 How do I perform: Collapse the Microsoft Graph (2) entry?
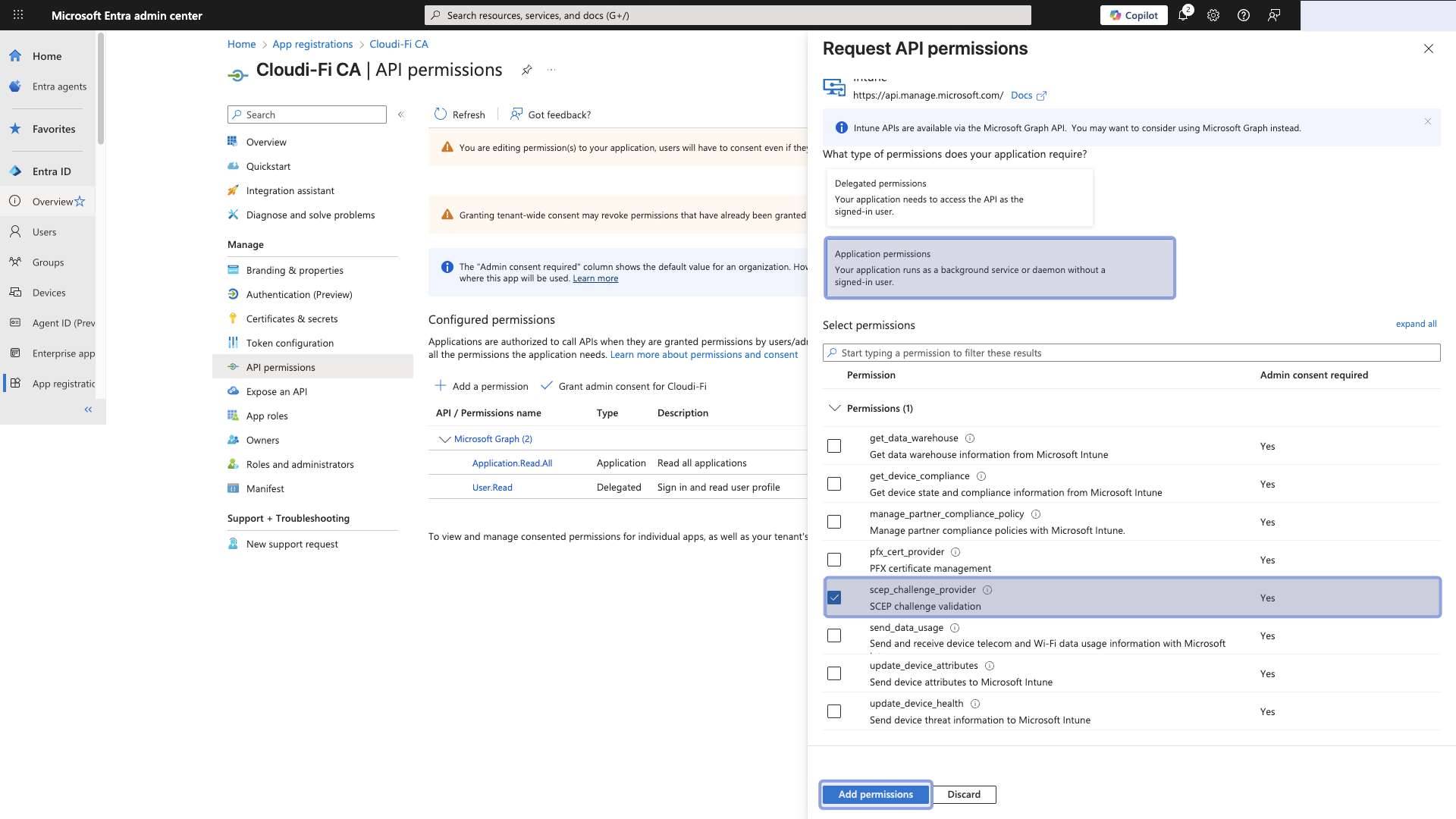point(444,438)
